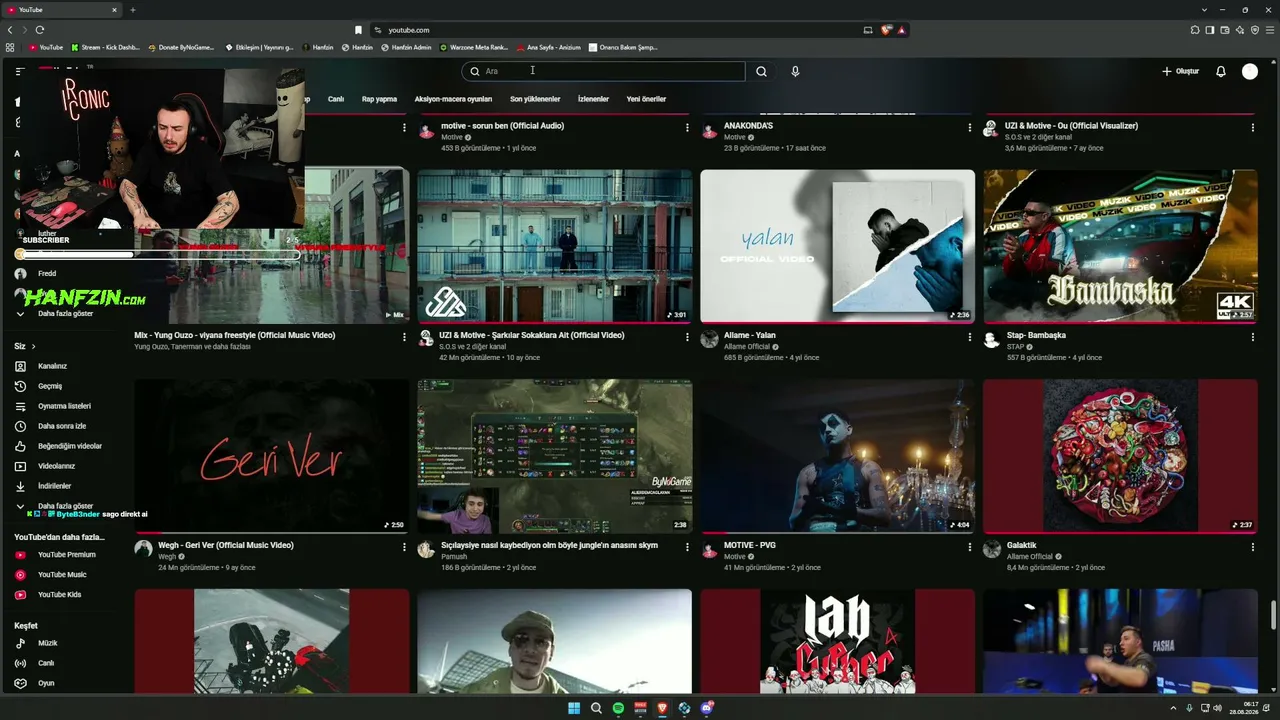Open Sıçılayslye nasıl kaybediyon video title
Image resolution: width=1280 pixels, height=720 pixels.
pos(549,546)
